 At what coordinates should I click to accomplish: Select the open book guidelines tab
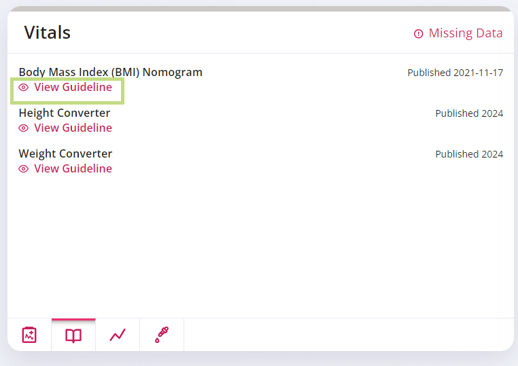tap(73, 335)
